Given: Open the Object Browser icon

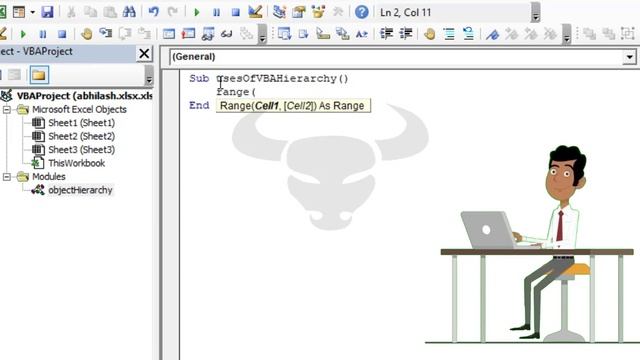Looking at the screenshot, I should (318, 12).
